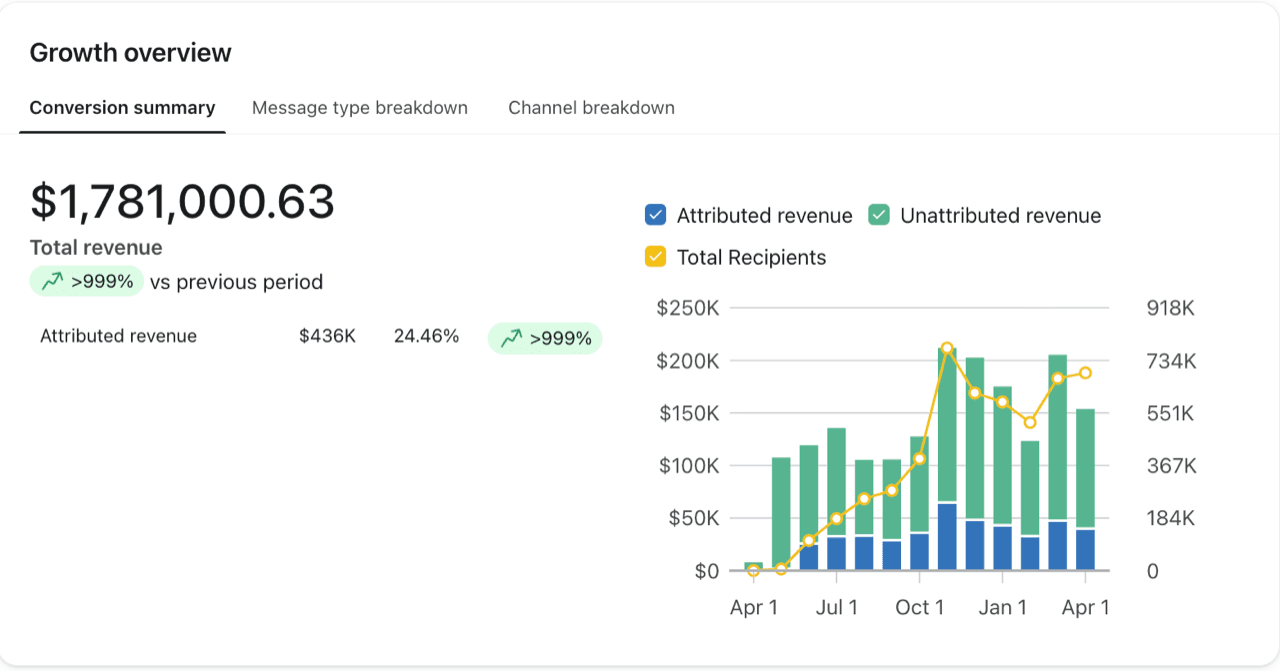Click the $50K y-axis label

[x=694, y=518]
